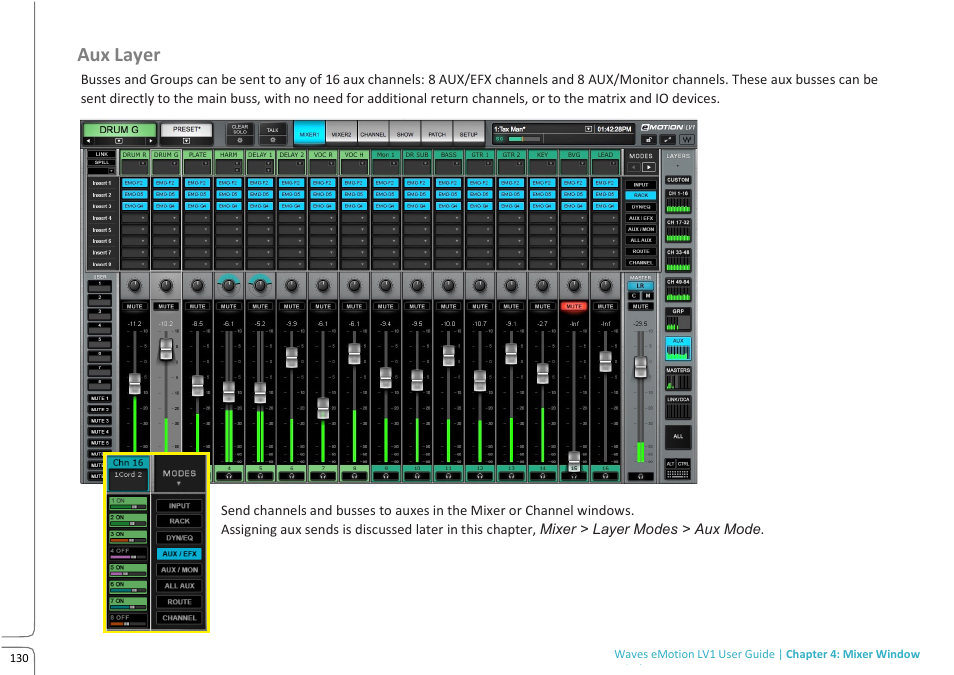Select the GRP layer
954x675 pixels.
pyautogui.click(x=678, y=320)
